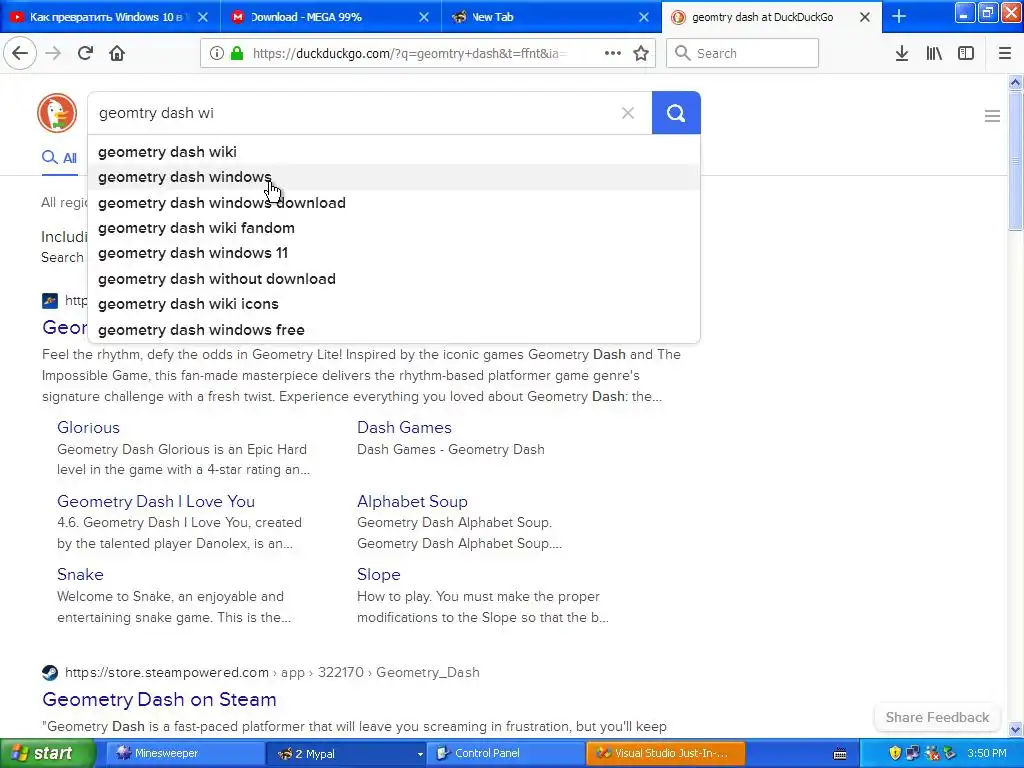Image resolution: width=1024 pixels, height=768 pixels.
Task: Clear the DuckDuckGo search box
Action: pos(628,113)
